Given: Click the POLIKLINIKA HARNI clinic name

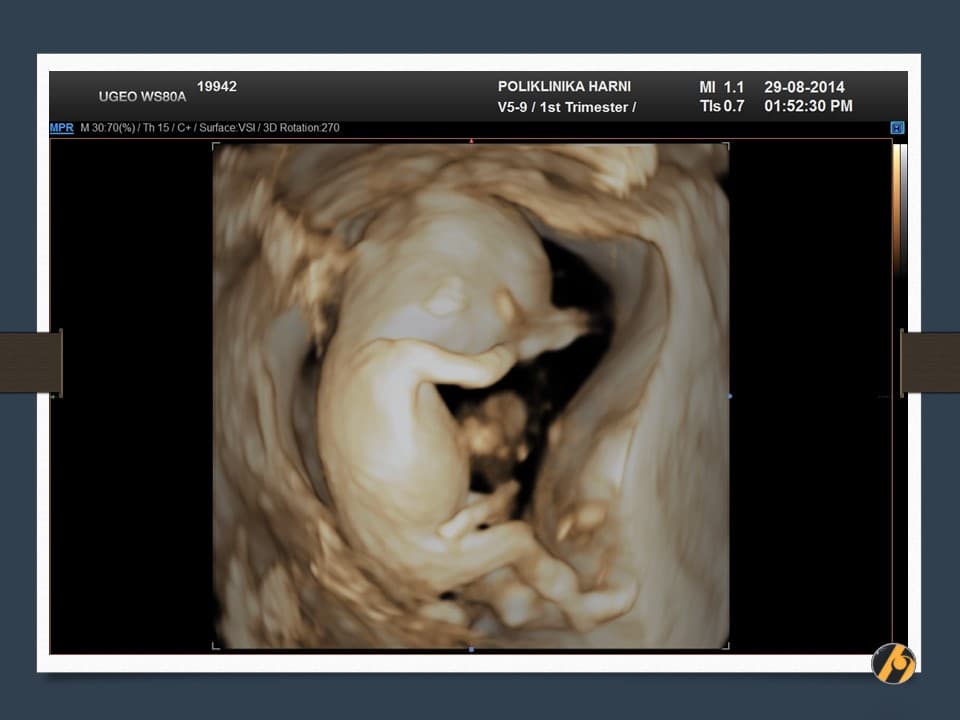Looking at the screenshot, I should 564,87.
